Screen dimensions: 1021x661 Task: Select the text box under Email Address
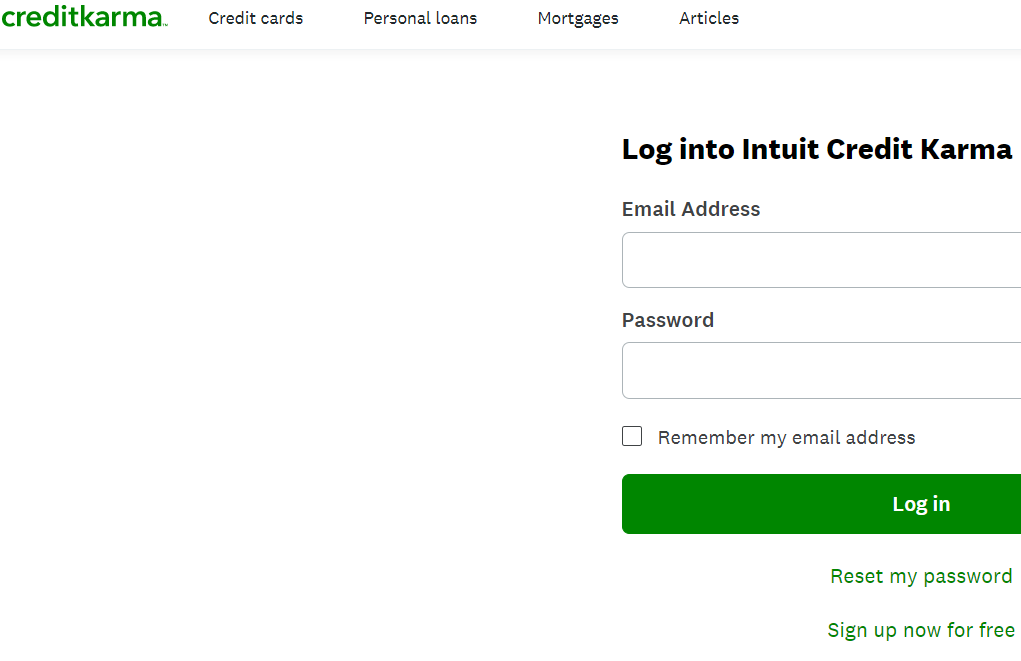[x=820, y=260]
